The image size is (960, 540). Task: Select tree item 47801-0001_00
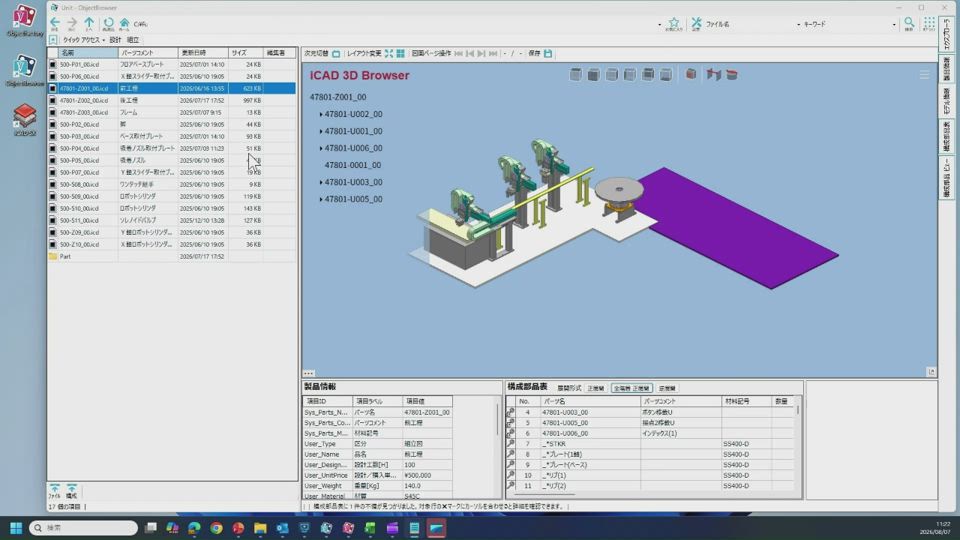353,165
